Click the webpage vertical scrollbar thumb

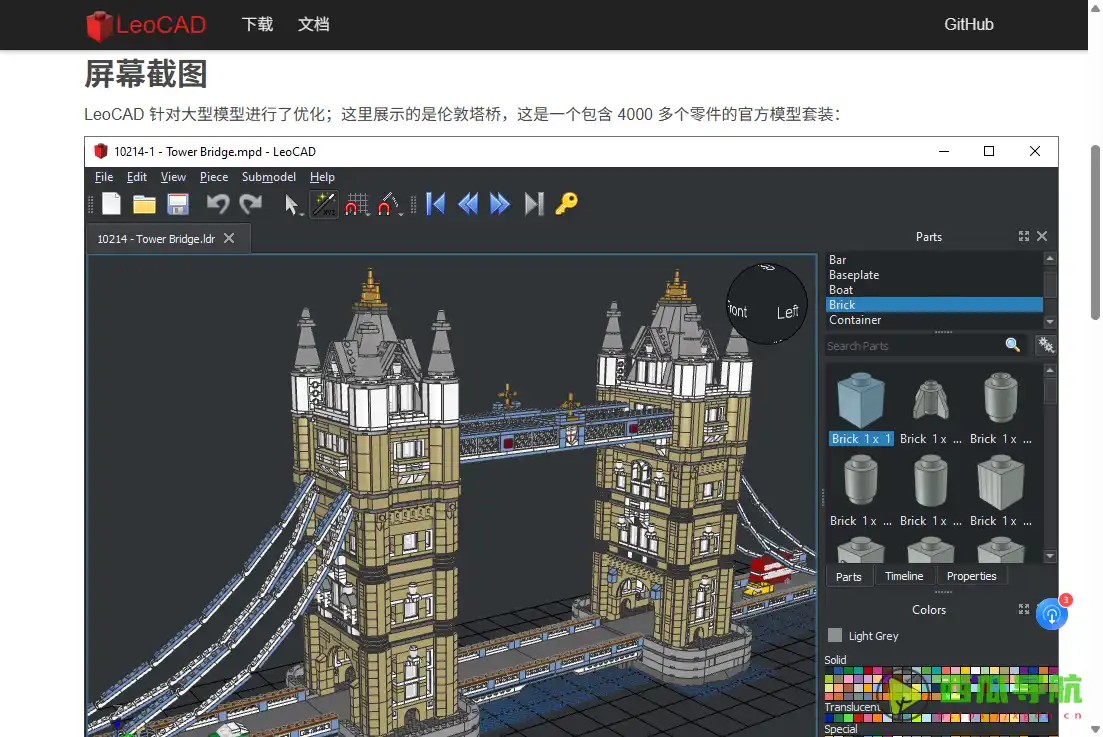pyautogui.click(x=1095, y=232)
